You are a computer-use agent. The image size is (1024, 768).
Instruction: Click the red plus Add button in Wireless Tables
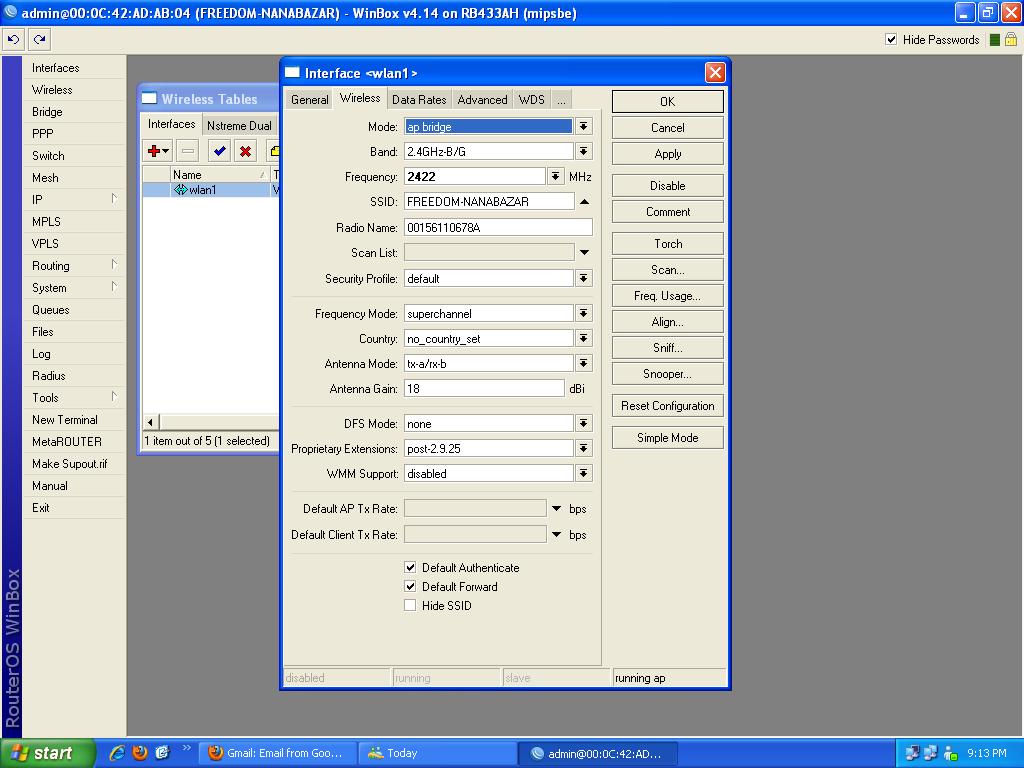(157, 151)
